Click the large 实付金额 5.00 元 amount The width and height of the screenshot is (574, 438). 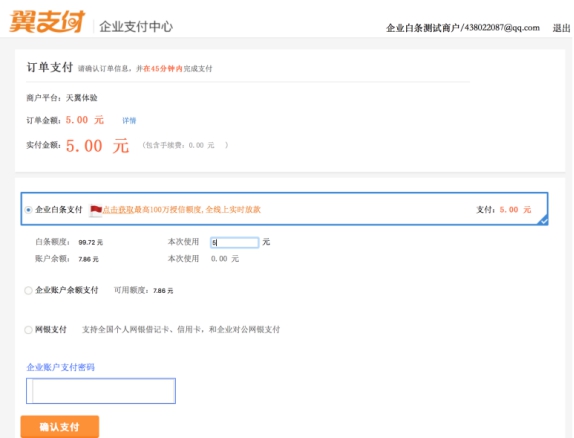point(97,146)
